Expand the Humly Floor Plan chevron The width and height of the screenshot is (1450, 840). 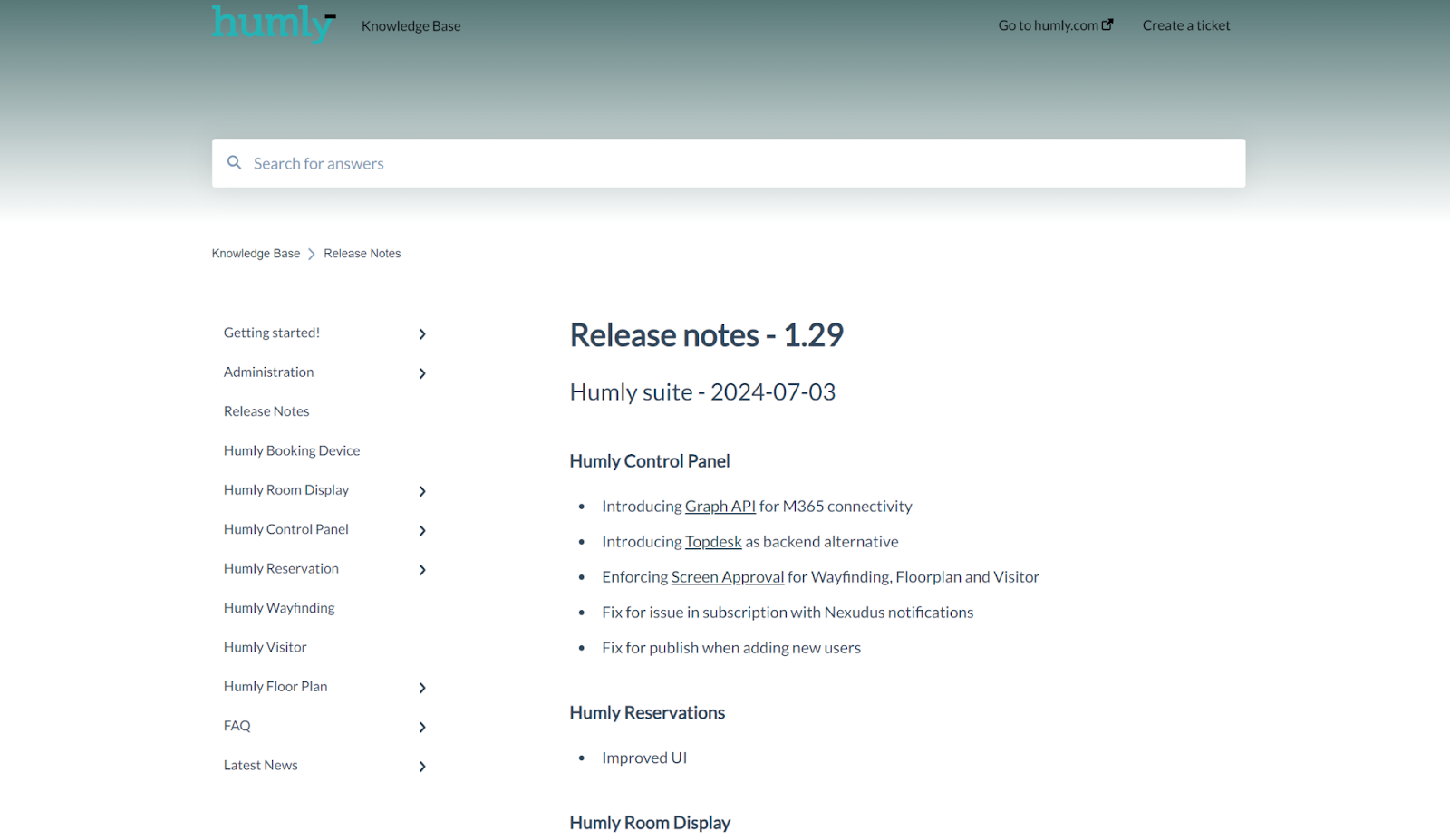pyautogui.click(x=422, y=688)
